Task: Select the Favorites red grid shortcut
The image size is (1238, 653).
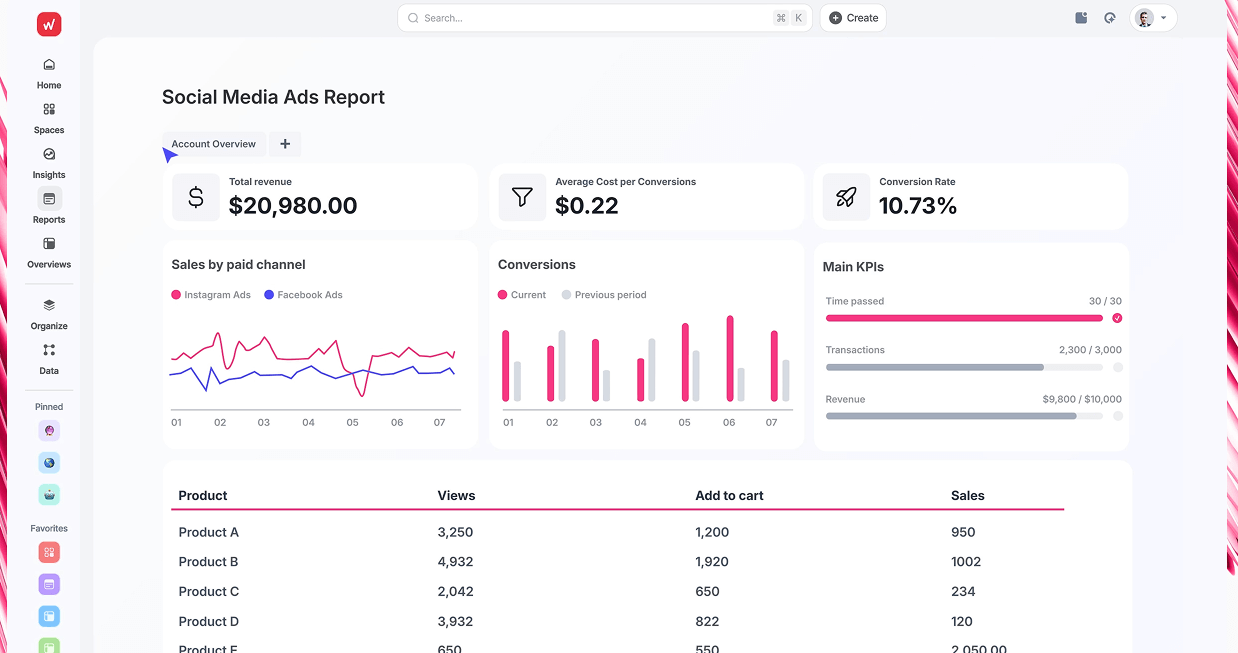Action: [x=48, y=551]
